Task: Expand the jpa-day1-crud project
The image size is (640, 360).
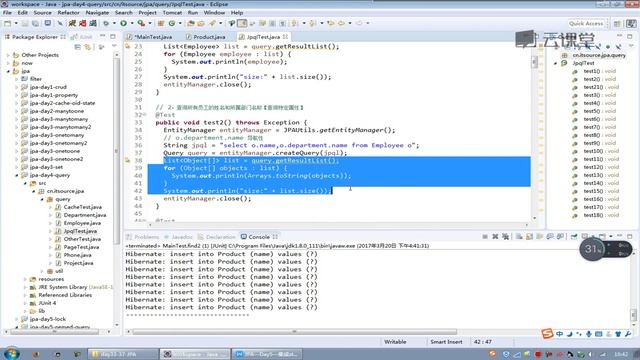Action: 16,87
